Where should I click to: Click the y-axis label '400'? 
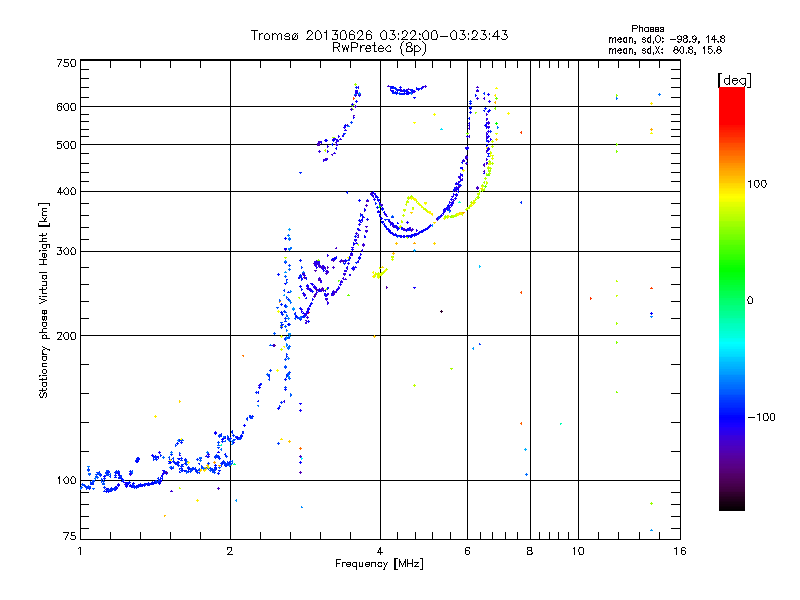[67, 192]
